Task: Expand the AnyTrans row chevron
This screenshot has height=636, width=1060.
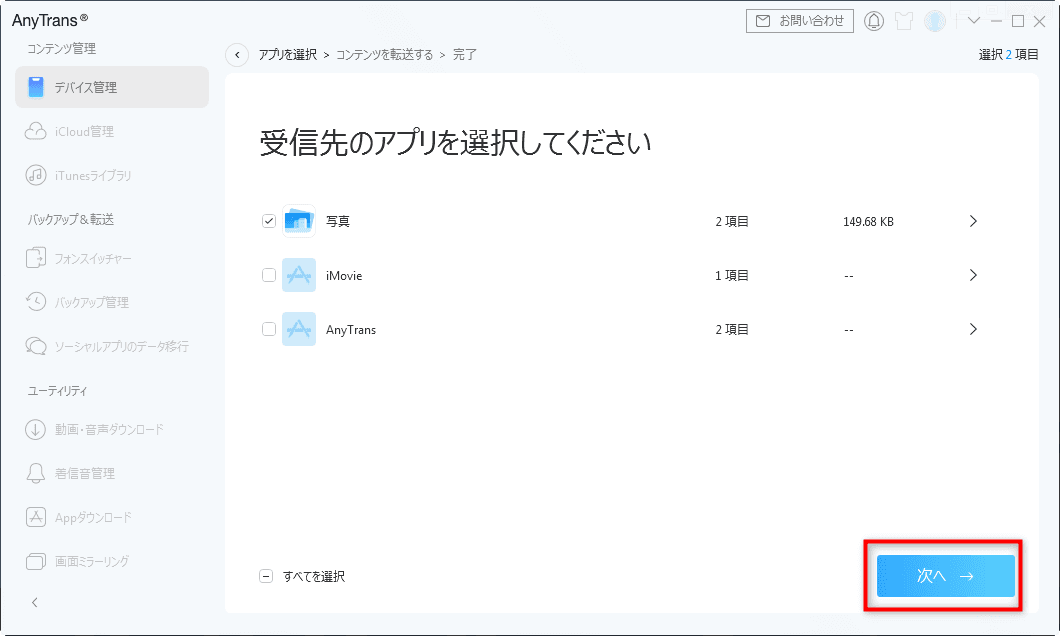Action: [x=973, y=329]
